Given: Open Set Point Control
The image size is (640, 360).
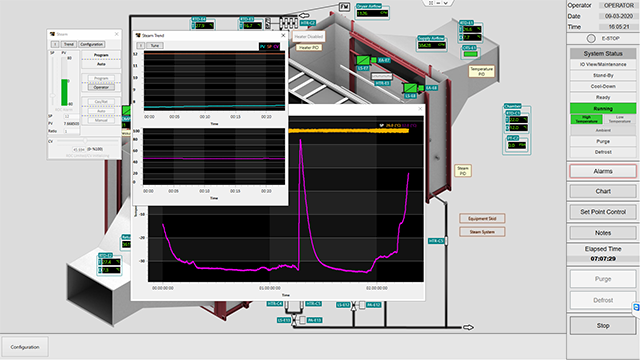Looking at the screenshot, I should click(x=603, y=212).
